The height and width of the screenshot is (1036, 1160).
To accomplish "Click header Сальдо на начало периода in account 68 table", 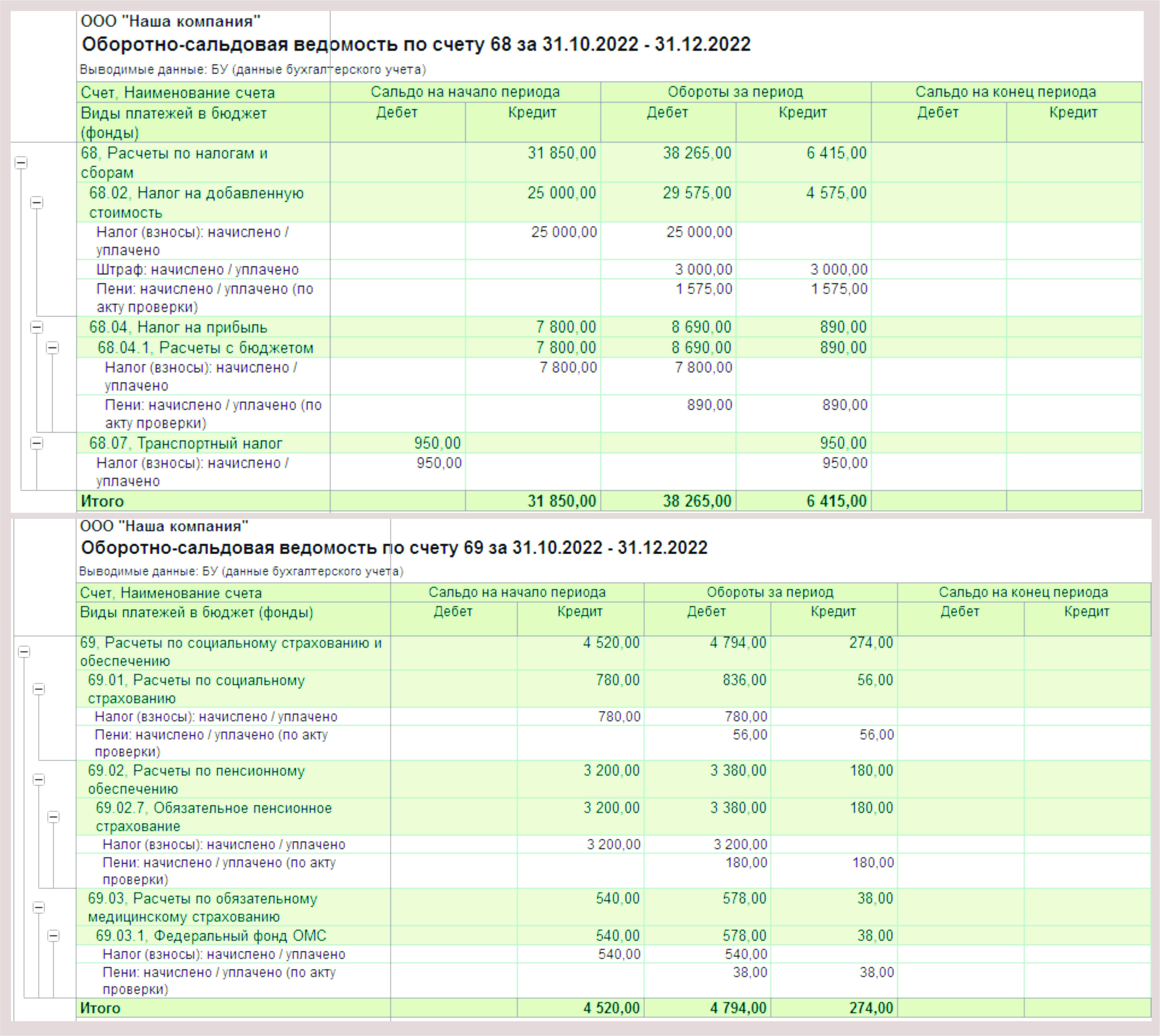I will [465, 92].
